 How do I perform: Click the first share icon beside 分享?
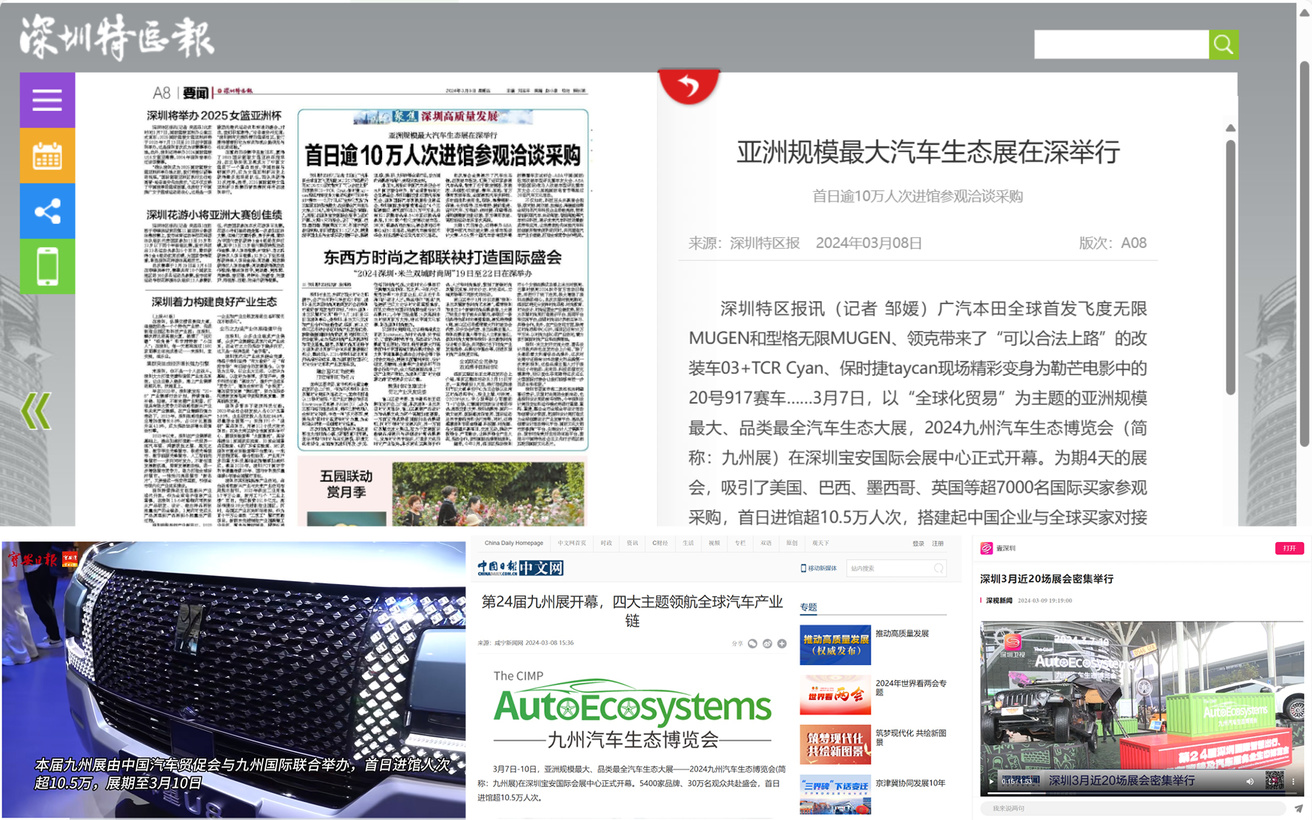[753, 643]
